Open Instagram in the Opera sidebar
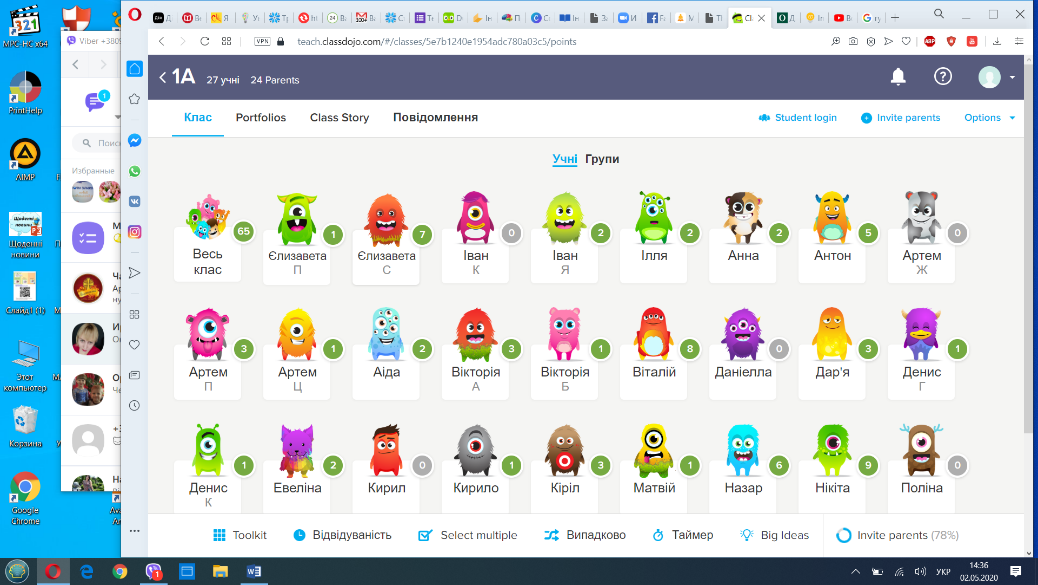 point(134,232)
